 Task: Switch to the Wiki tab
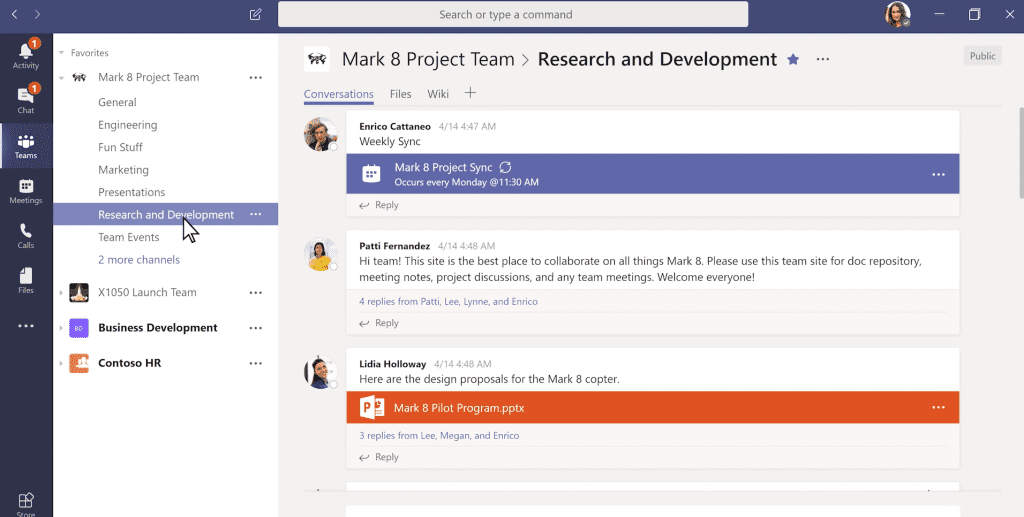[x=438, y=94]
